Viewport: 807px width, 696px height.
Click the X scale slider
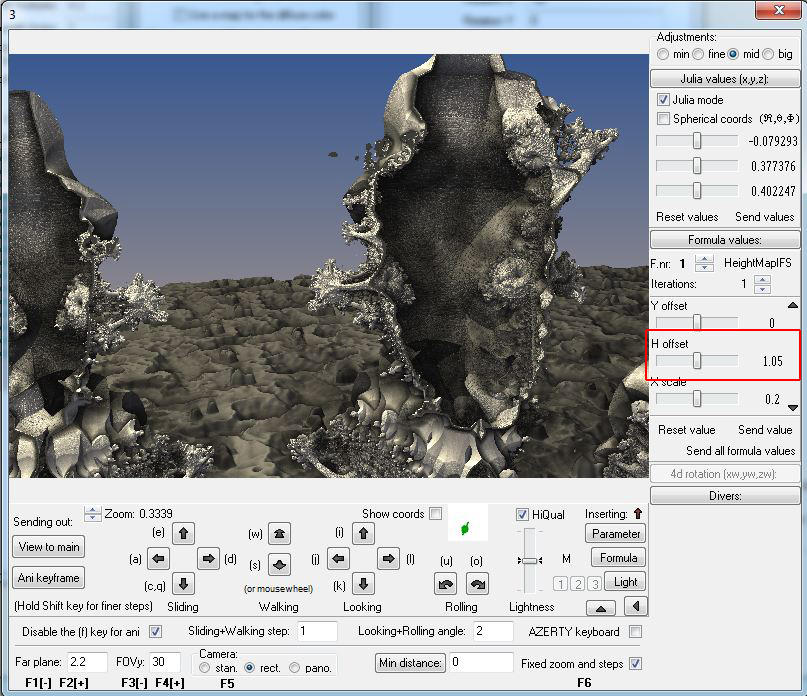[697, 398]
